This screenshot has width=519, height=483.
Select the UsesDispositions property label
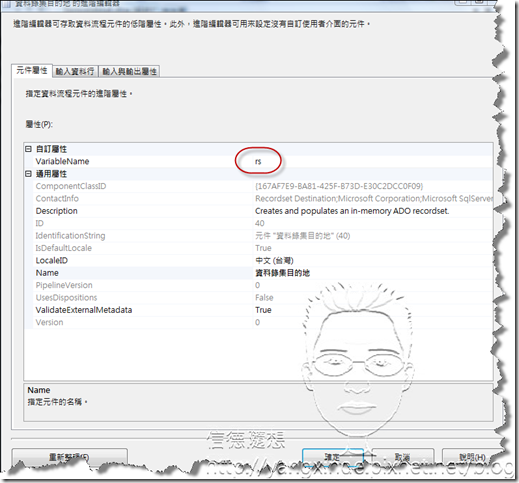pos(66,297)
